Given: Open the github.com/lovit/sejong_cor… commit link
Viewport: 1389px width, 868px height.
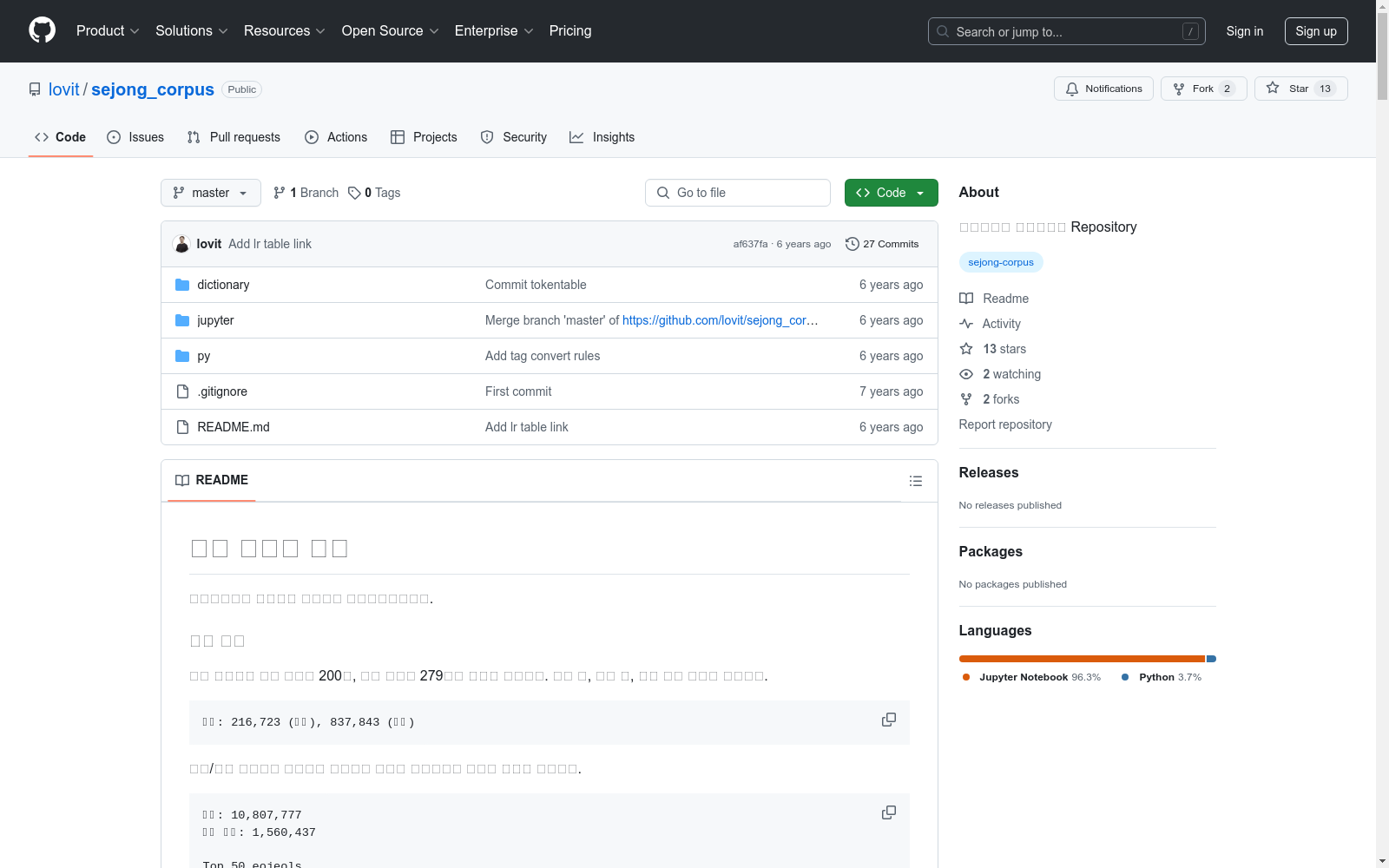Looking at the screenshot, I should 721,320.
